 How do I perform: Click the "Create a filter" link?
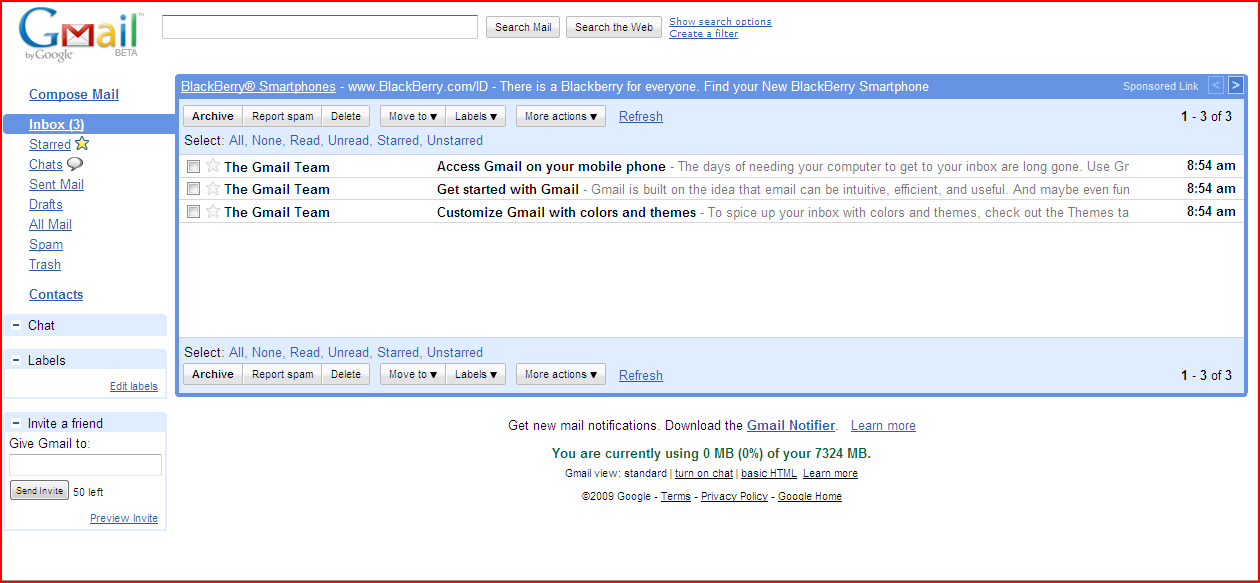click(x=704, y=34)
